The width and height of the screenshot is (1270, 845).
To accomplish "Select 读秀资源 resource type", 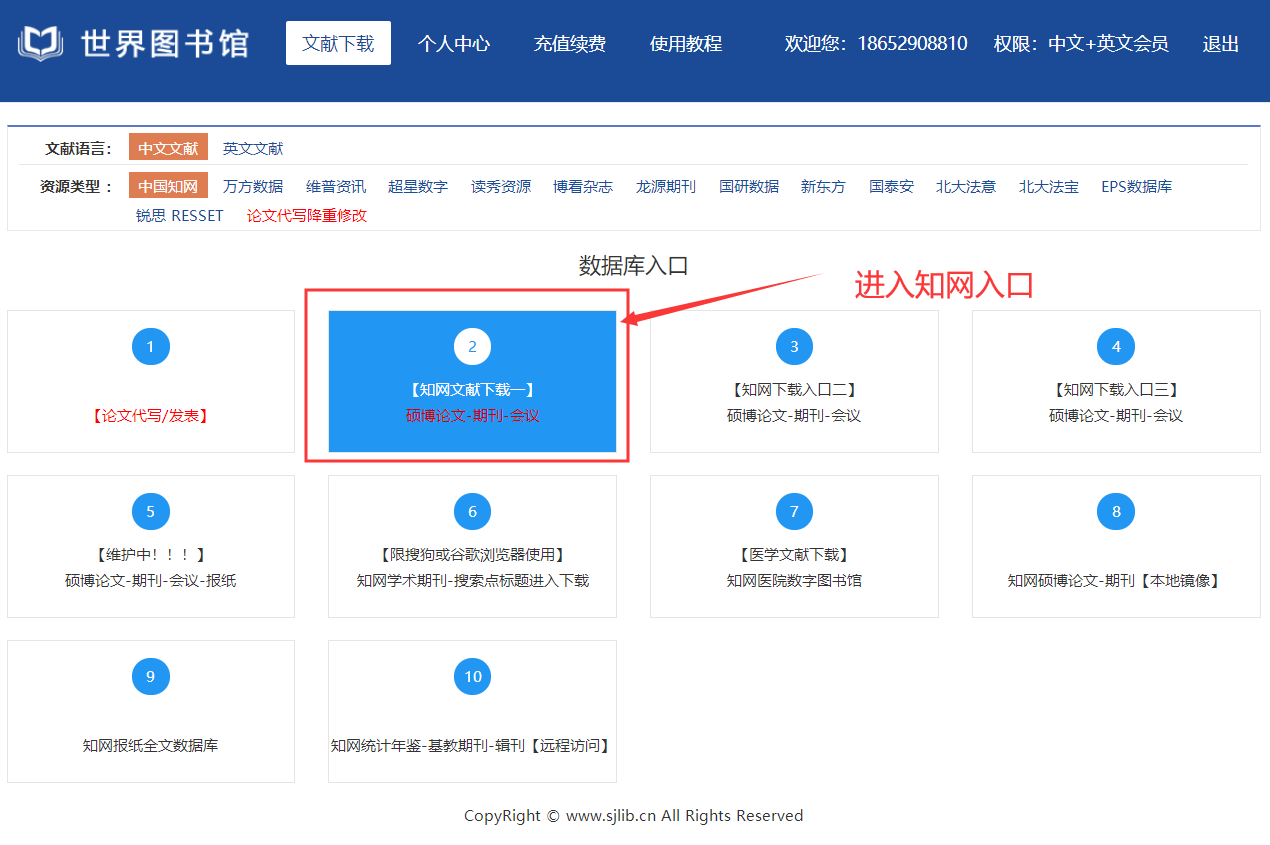I will click(501, 186).
